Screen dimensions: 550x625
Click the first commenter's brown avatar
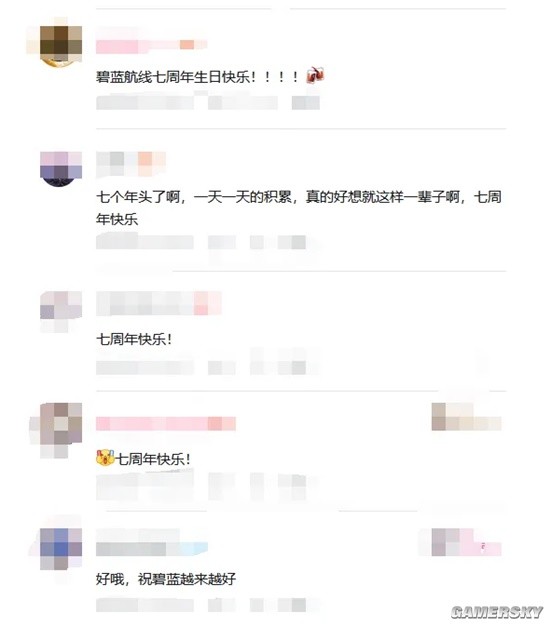(61, 44)
